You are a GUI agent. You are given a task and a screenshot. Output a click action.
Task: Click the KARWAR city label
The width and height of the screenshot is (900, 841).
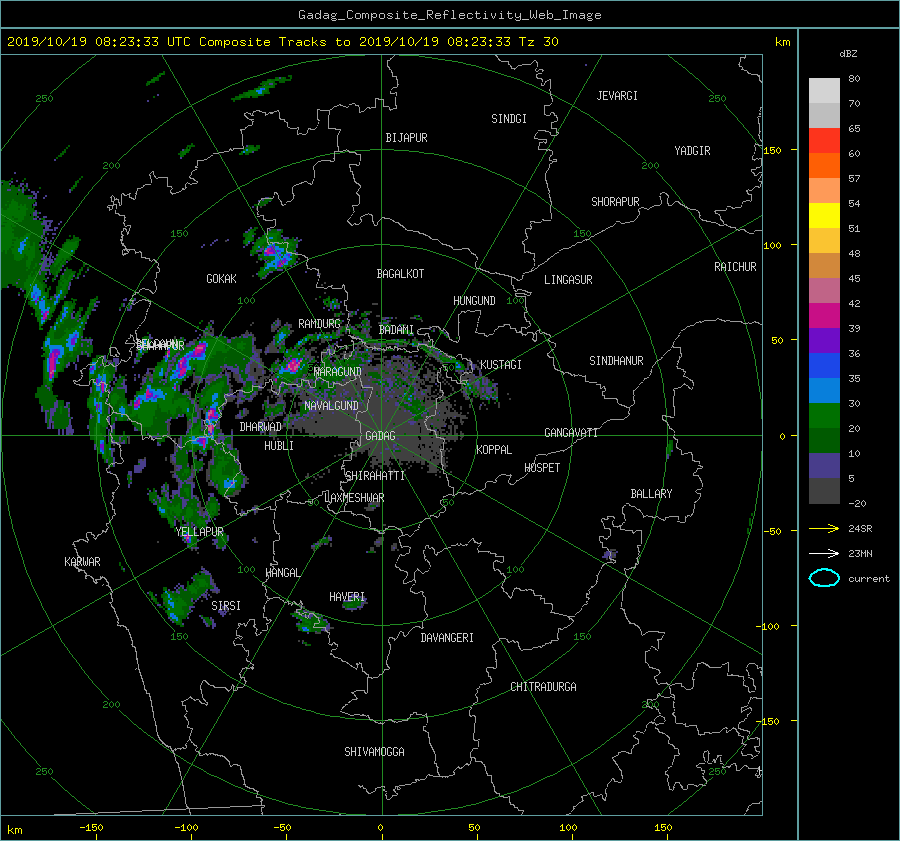tap(82, 562)
